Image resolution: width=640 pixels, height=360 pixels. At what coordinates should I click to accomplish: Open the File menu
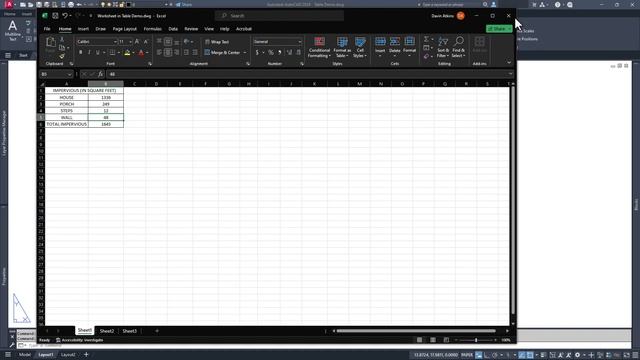pyautogui.click(x=47, y=29)
